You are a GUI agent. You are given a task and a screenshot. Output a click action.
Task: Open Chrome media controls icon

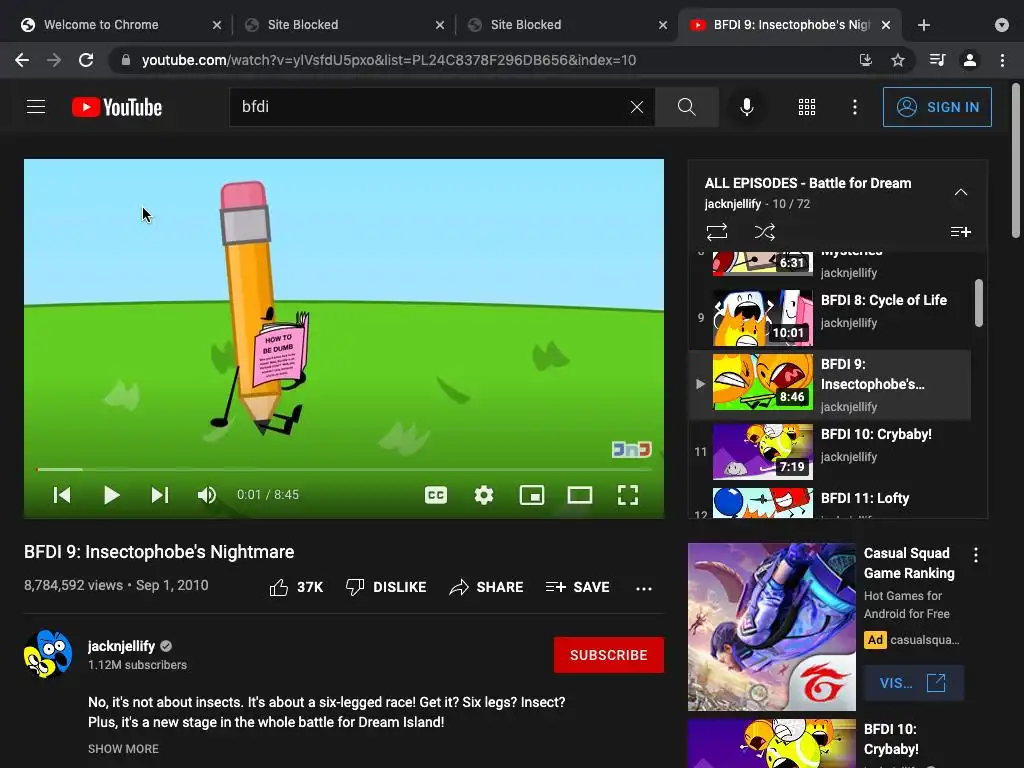(937, 60)
